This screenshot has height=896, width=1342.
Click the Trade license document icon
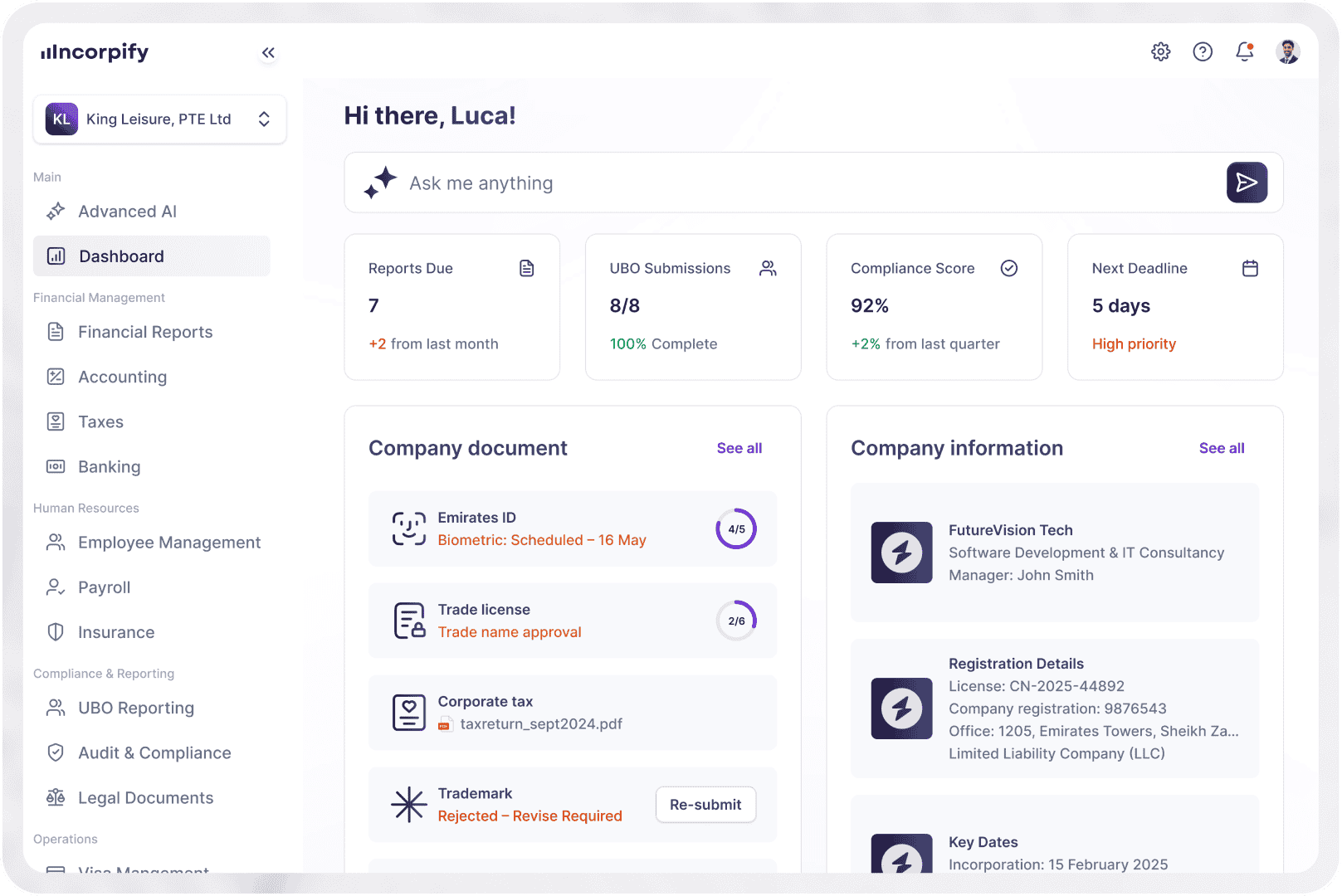408,620
